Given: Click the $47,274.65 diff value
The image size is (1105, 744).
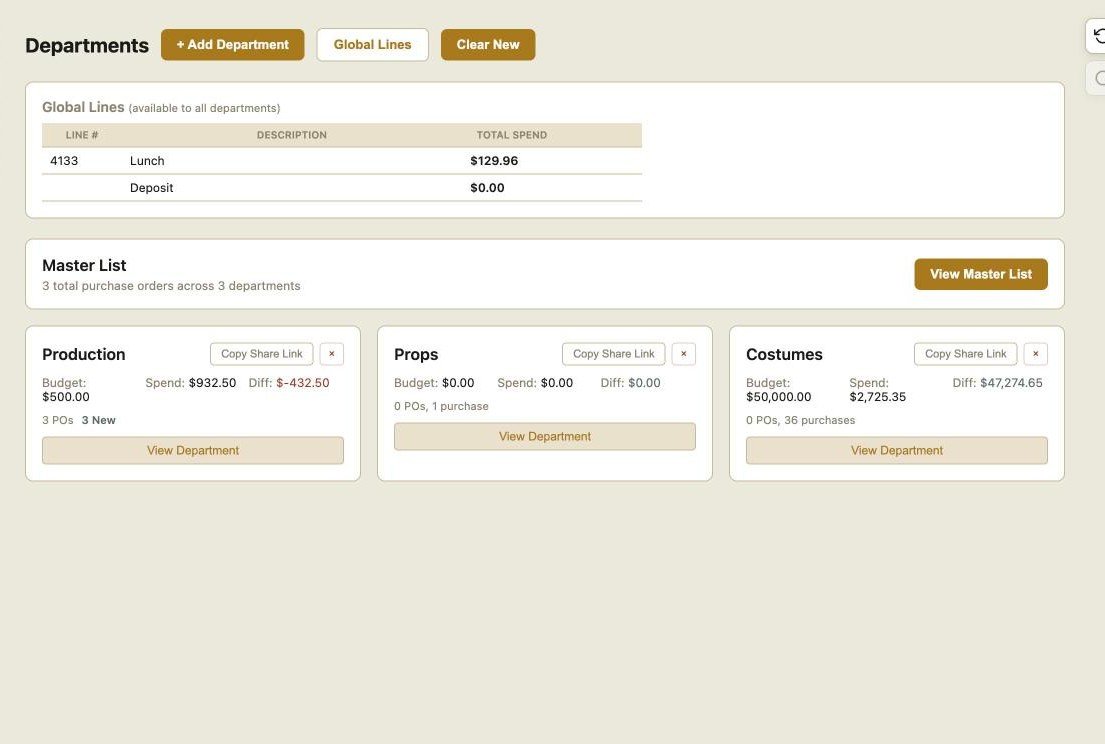Looking at the screenshot, I should click(x=1011, y=383).
